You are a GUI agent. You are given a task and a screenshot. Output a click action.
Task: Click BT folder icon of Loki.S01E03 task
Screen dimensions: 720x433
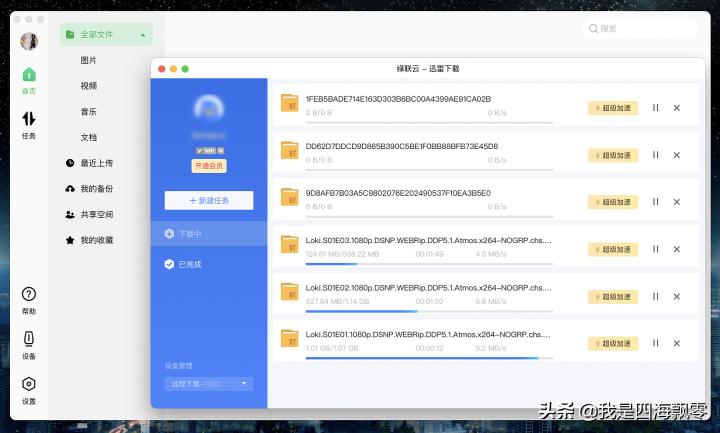coord(290,245)
